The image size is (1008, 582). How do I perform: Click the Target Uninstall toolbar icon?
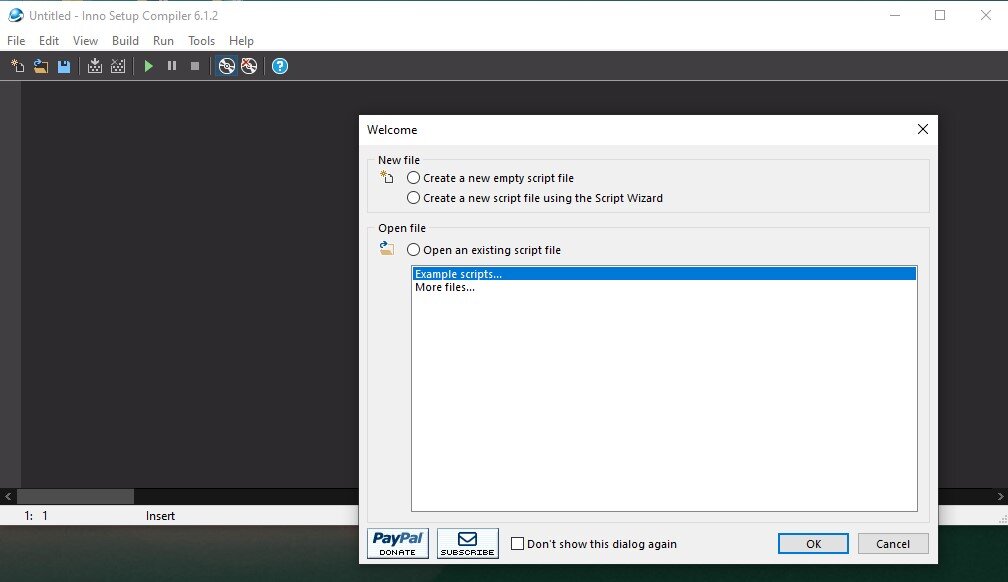pyautogui.click(x=249, y=66)
